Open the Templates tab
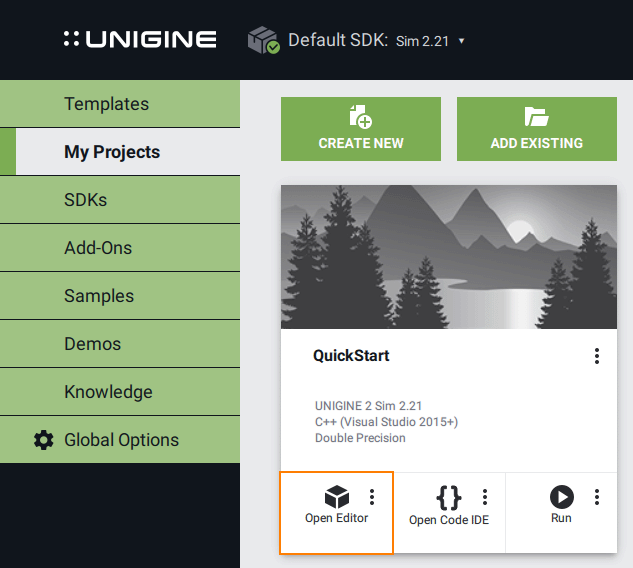 tap(120, 104)
